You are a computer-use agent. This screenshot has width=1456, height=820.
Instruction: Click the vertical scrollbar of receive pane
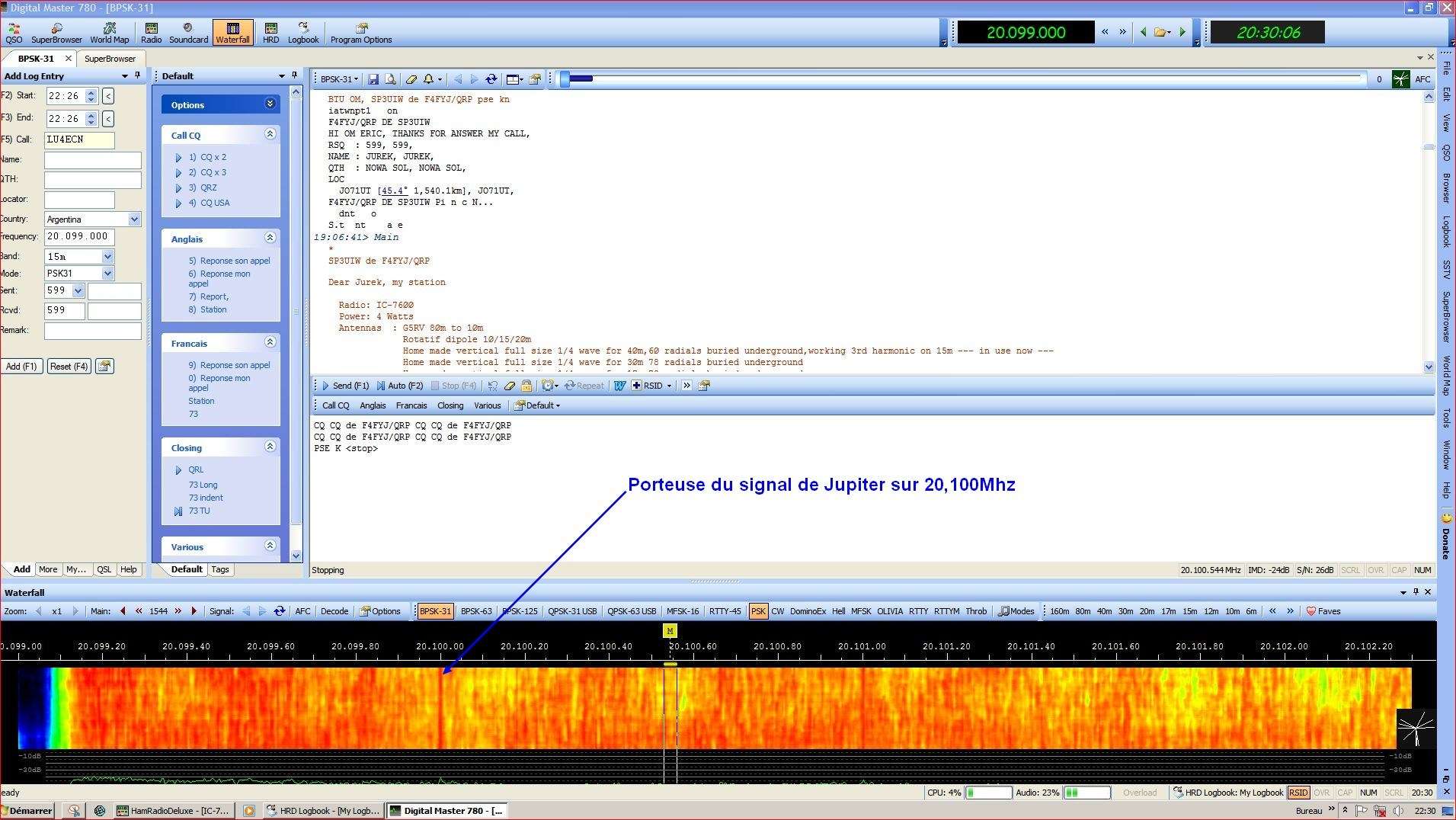[x=1429, y=232]
